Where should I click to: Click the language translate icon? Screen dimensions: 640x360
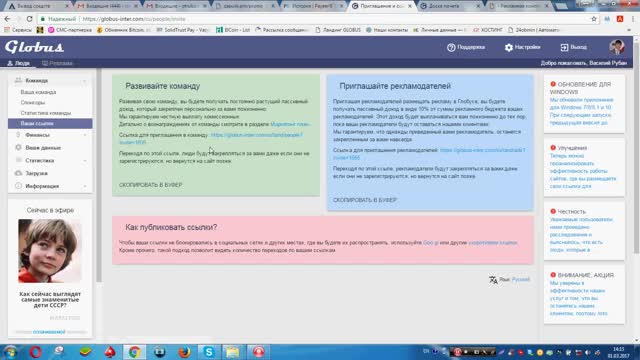coord(493,280)
